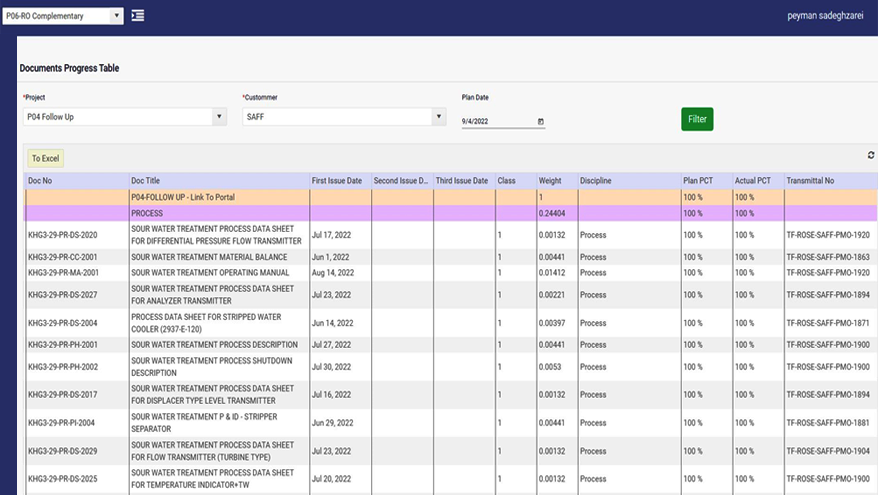This screenshot has width=878, height=495.
Task: Click the Actual PCT column header
Action: coord(753,180)
